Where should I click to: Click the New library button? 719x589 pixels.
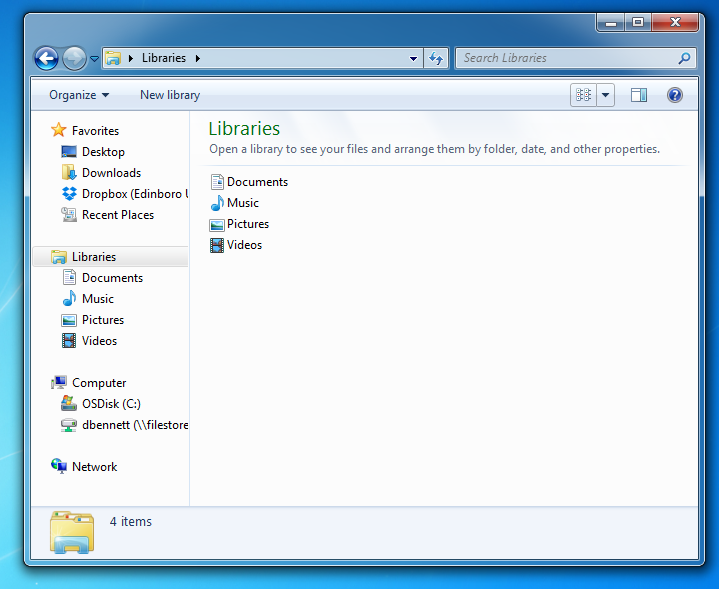[x=170, y=95]
